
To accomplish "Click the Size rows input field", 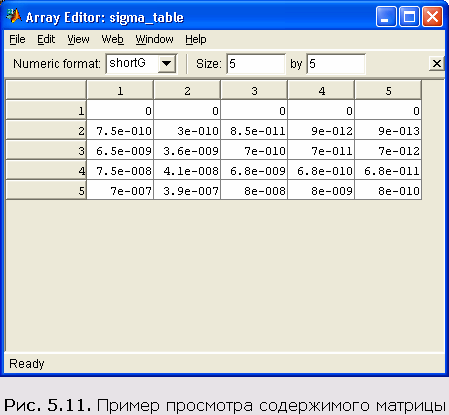I will point(256,64).
